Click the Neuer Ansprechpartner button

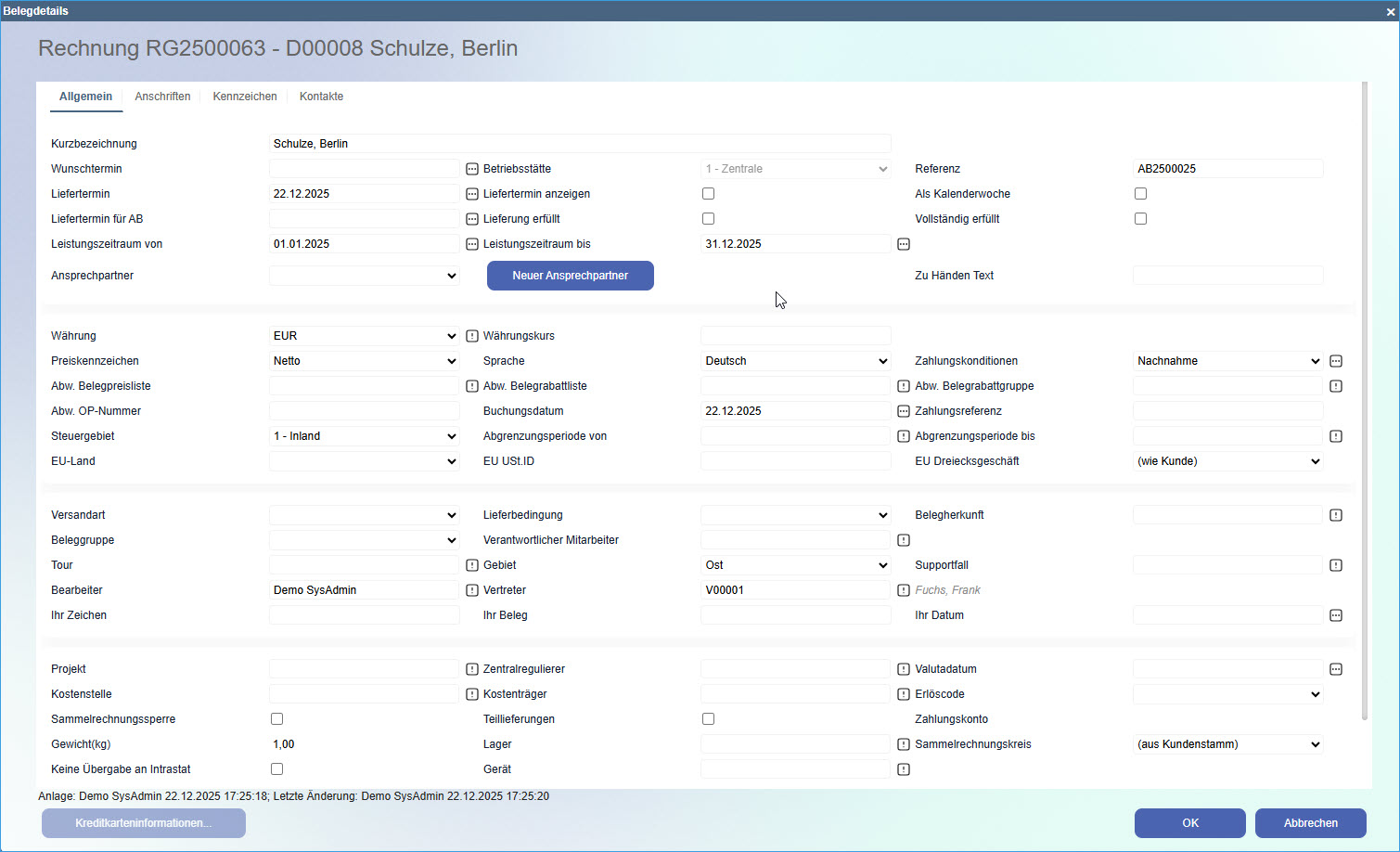pos(570,276)
